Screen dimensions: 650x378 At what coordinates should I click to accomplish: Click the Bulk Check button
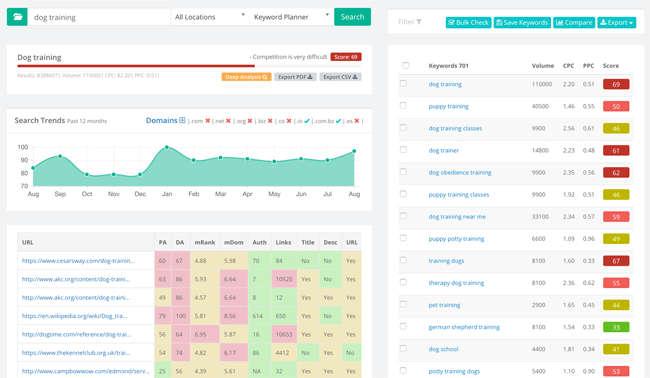(468, 22)
